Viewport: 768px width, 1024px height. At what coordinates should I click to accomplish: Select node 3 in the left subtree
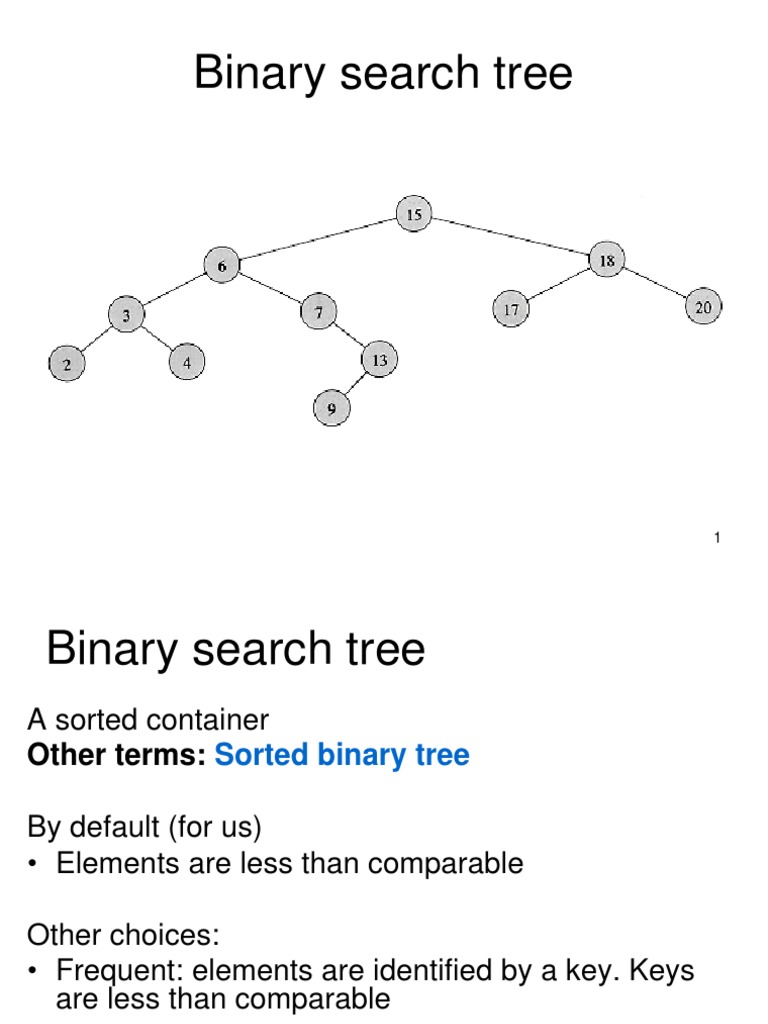point(126,316)
